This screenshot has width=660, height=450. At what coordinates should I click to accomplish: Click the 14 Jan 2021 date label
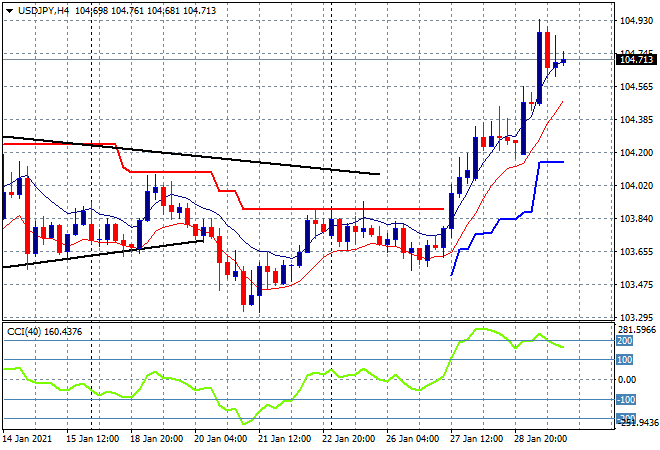click(x=27, y=439)
